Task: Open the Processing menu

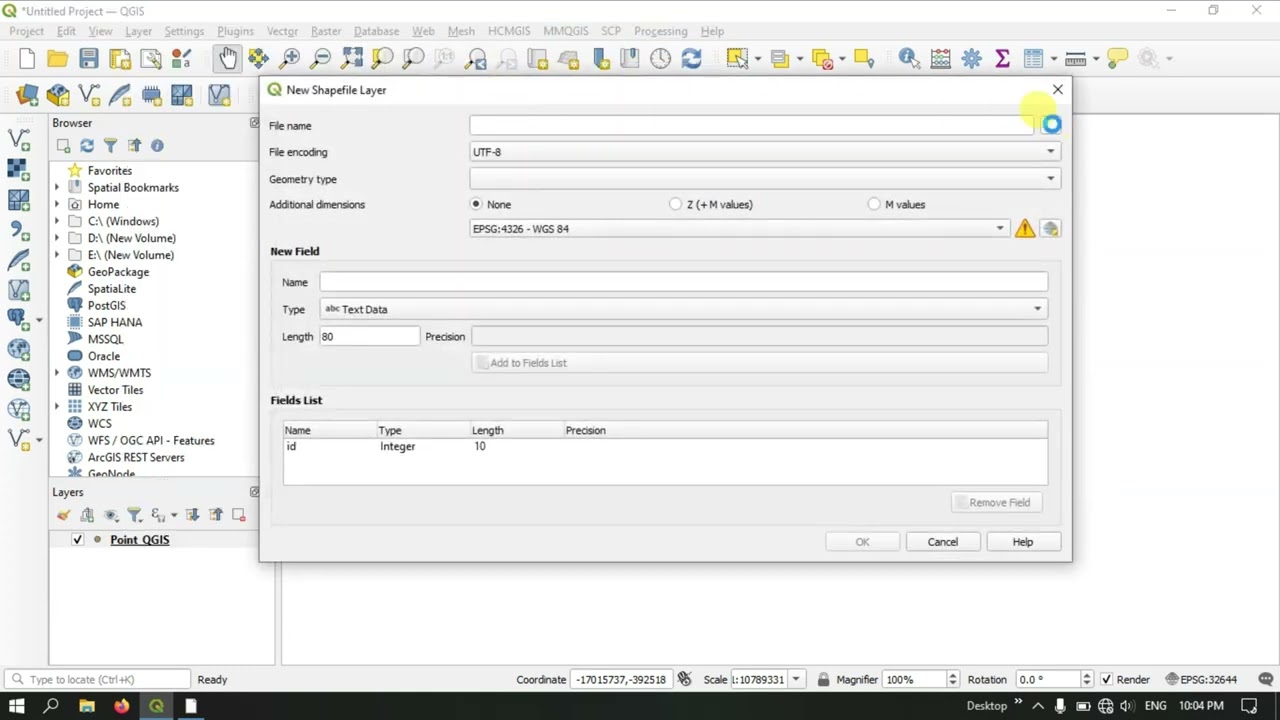Action: (x=660, y=31)
